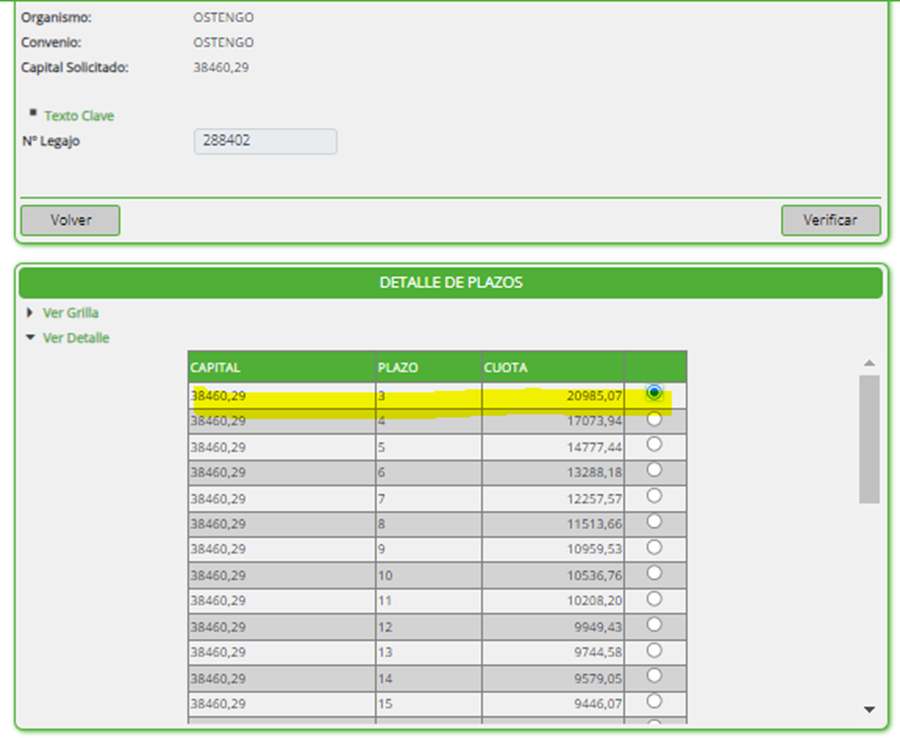Expand the Ver Grilla section
The width and height of the screenshot is (900, 738).
pyautogui.click(x=70, y=313)
